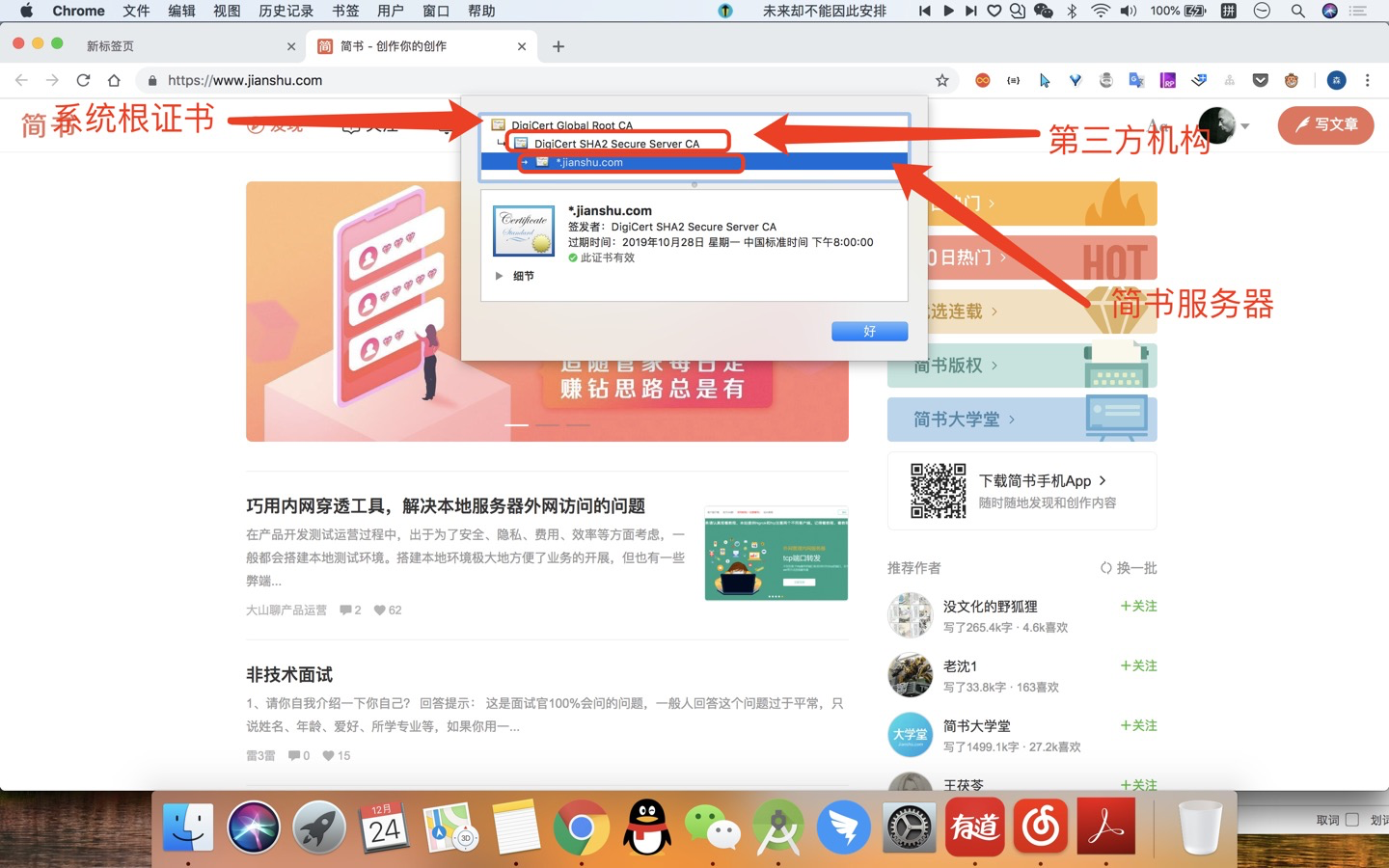Open 简书大学堂 card
The height and width of the screenshot is (868, 1389).
(1021, 420)
